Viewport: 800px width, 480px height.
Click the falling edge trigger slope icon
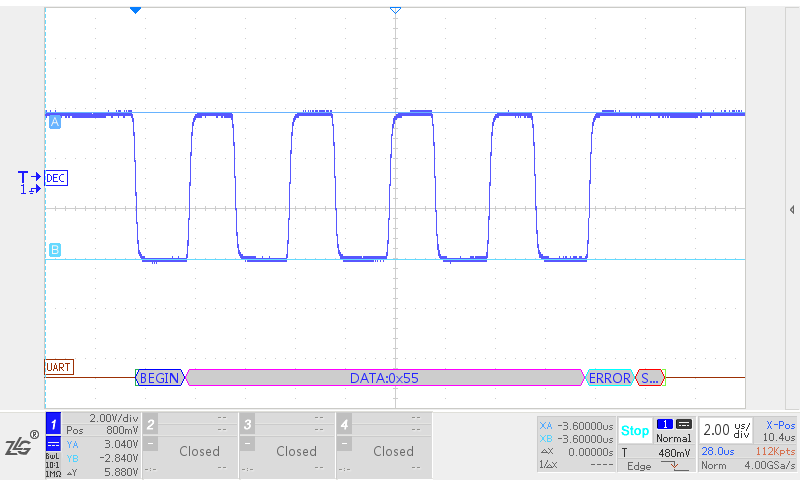point(670,466)
